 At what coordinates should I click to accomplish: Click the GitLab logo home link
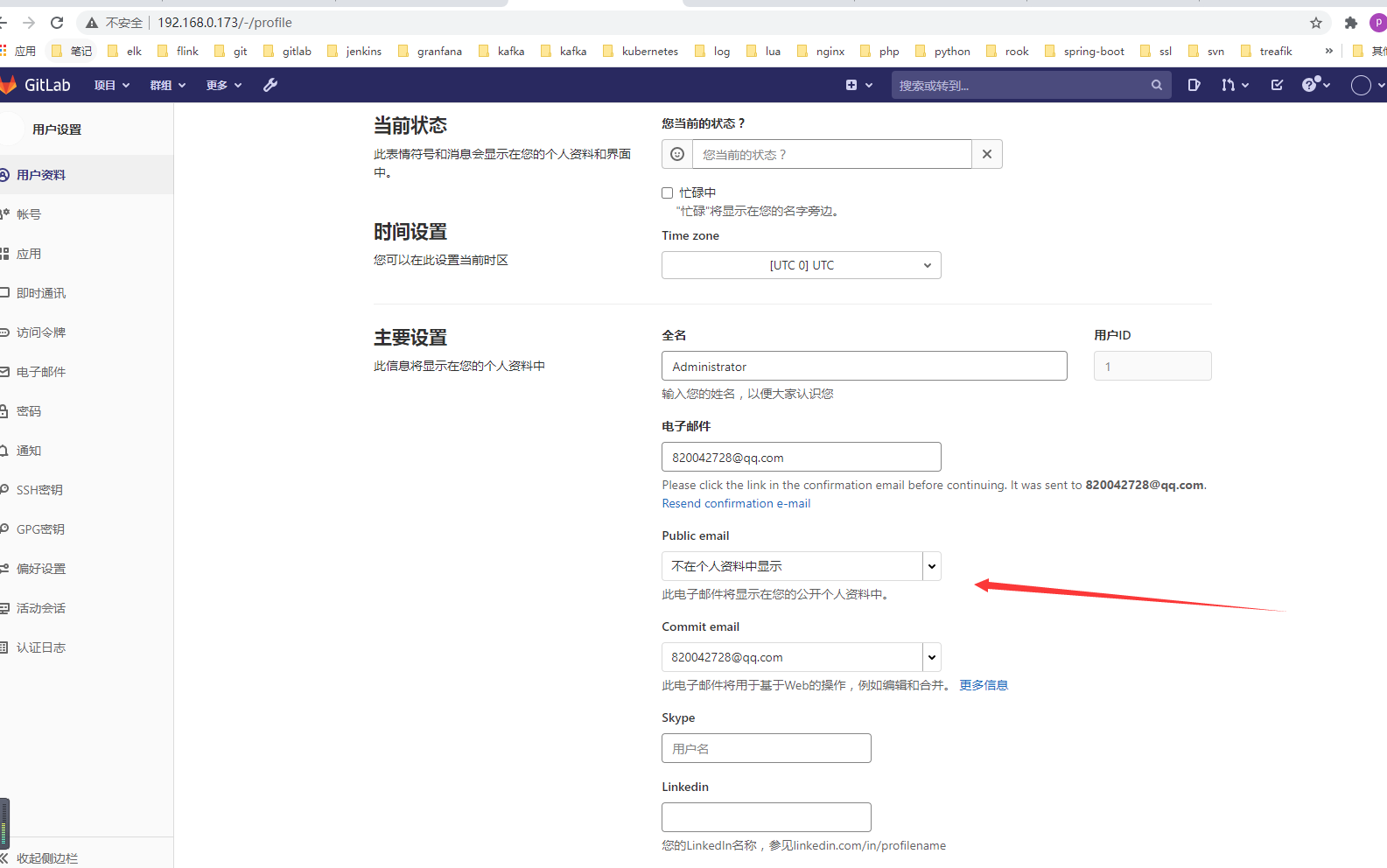pyautogui.click(x=36, y=85)
